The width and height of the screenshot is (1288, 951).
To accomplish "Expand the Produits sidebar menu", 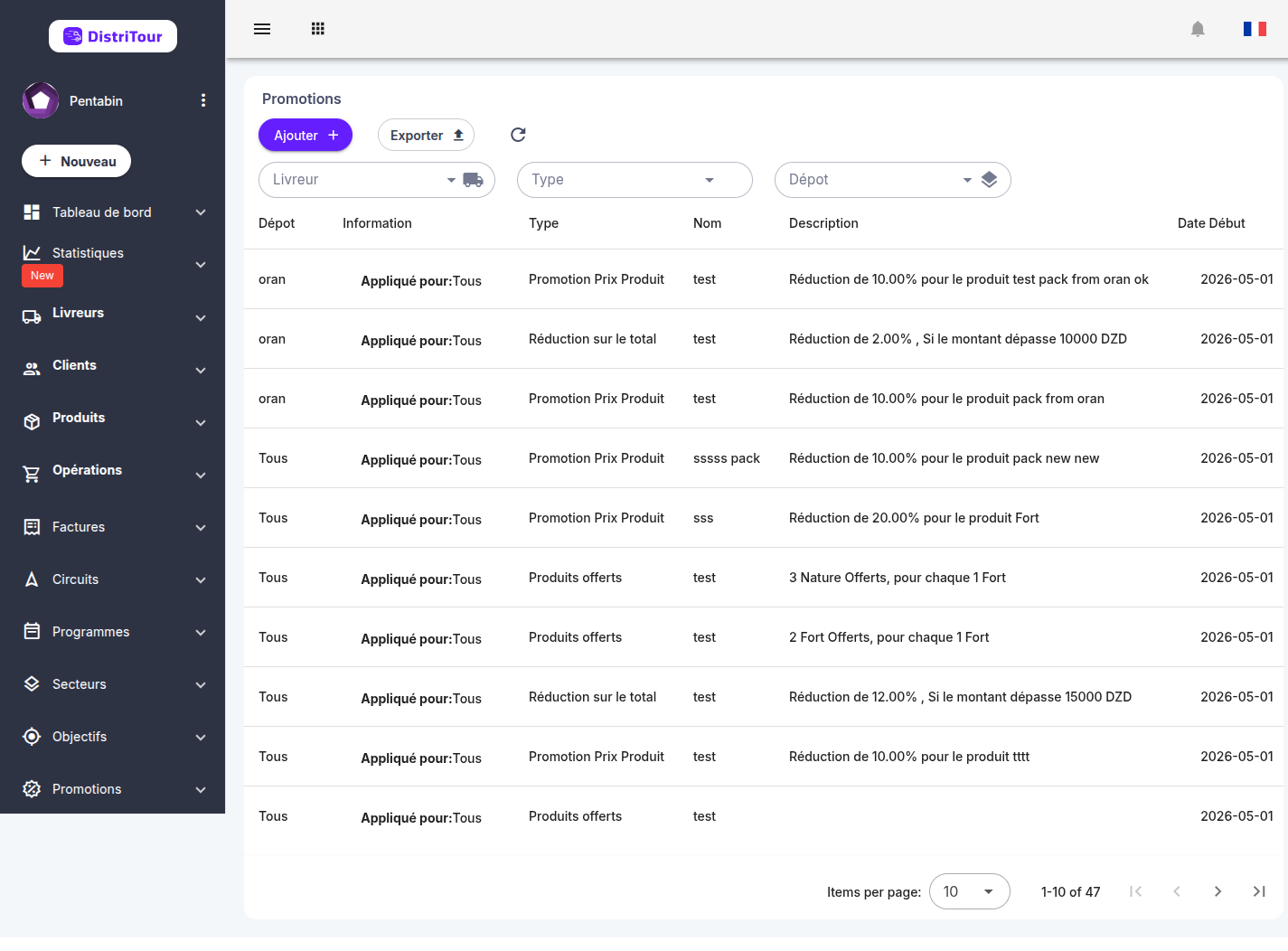I will pyautogui.click(x=112, y=419).
